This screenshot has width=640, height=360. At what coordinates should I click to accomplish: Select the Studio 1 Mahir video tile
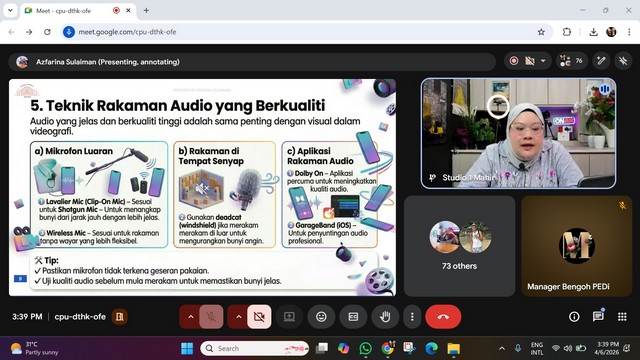click(518, 133)
